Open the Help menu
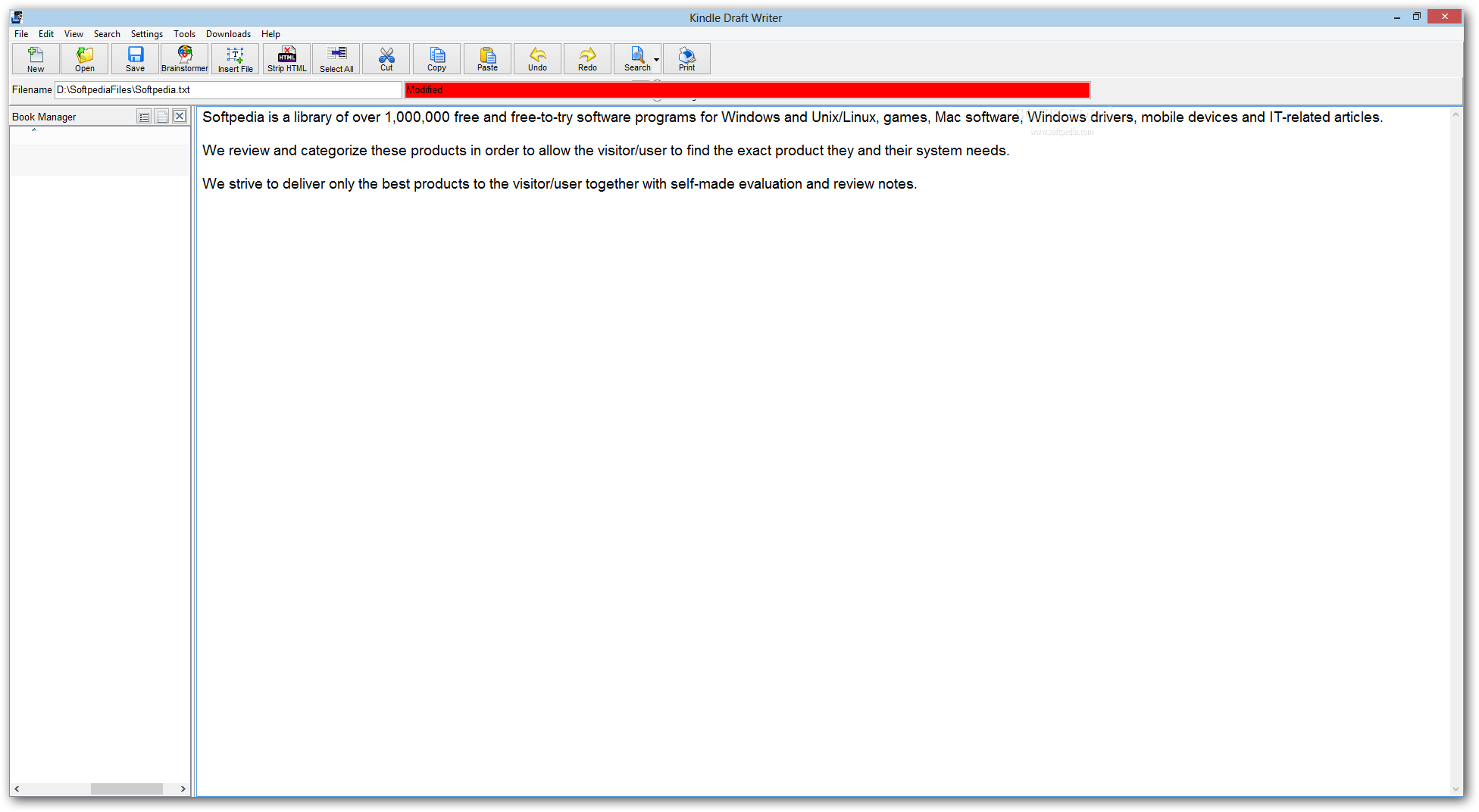Viewport: 1479px width, 812px height. (x=270, y=34)
